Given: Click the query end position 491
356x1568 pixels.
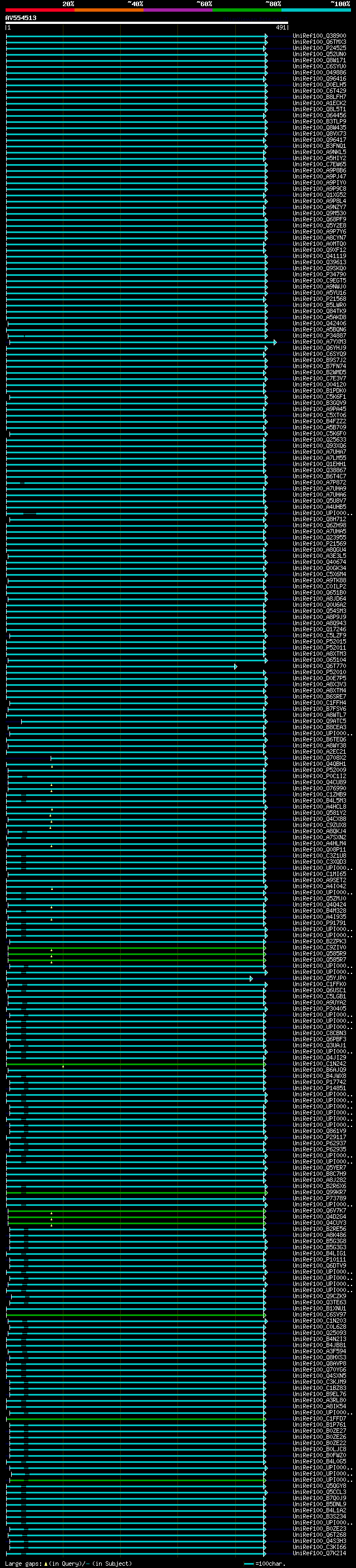Looking at the screenshot, I should pyautogui.click(x=281, y=27).
